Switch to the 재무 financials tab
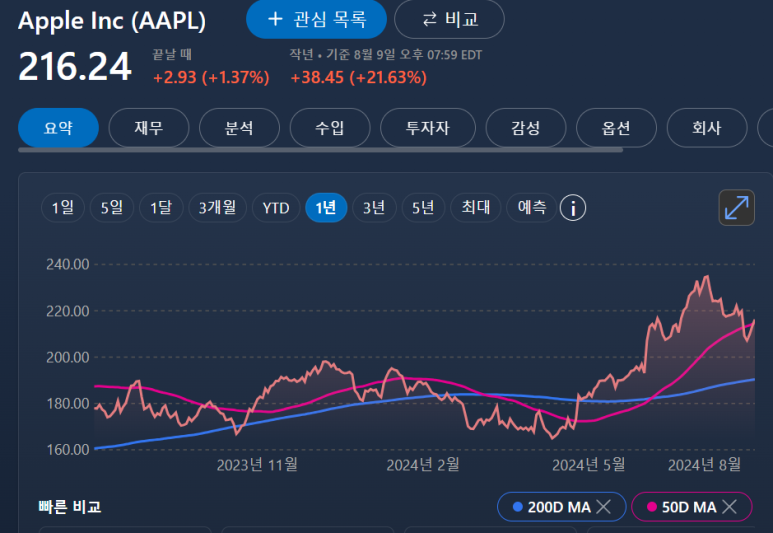Image resolution: width=773 pixels, height=533 pixels. (149, 128)
